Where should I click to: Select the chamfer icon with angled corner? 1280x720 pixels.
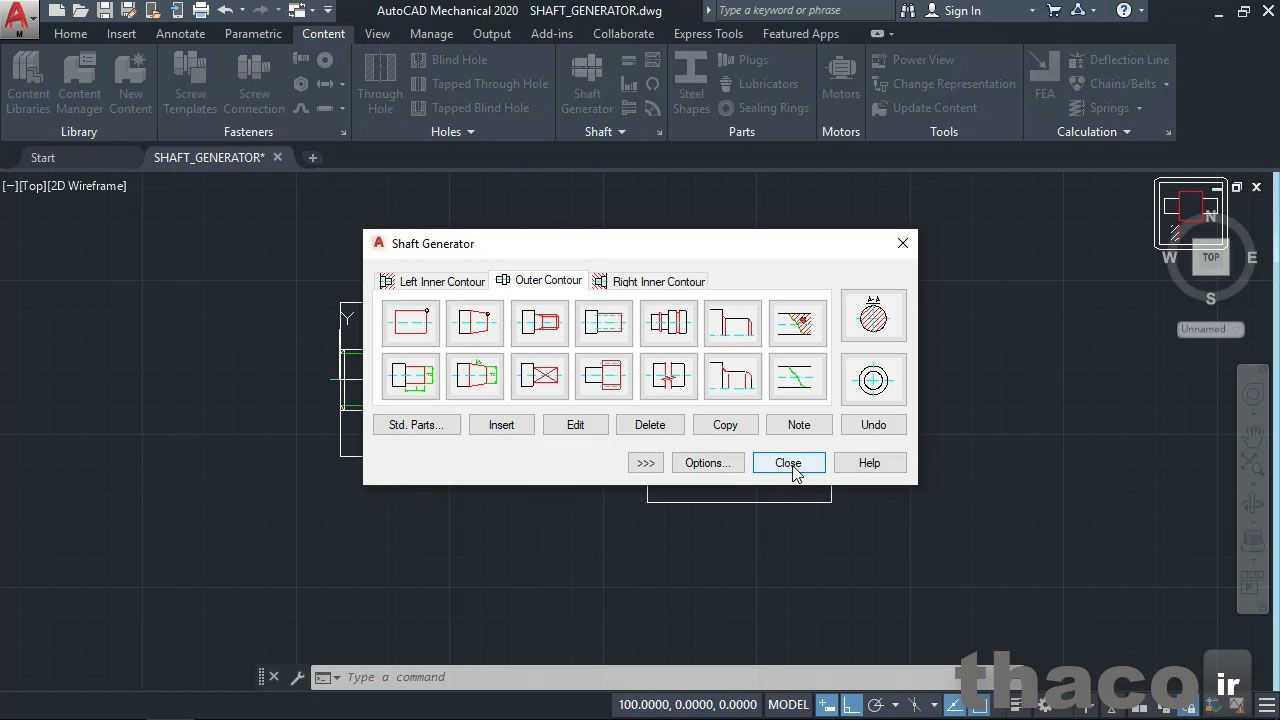click(x=733, y=322)
